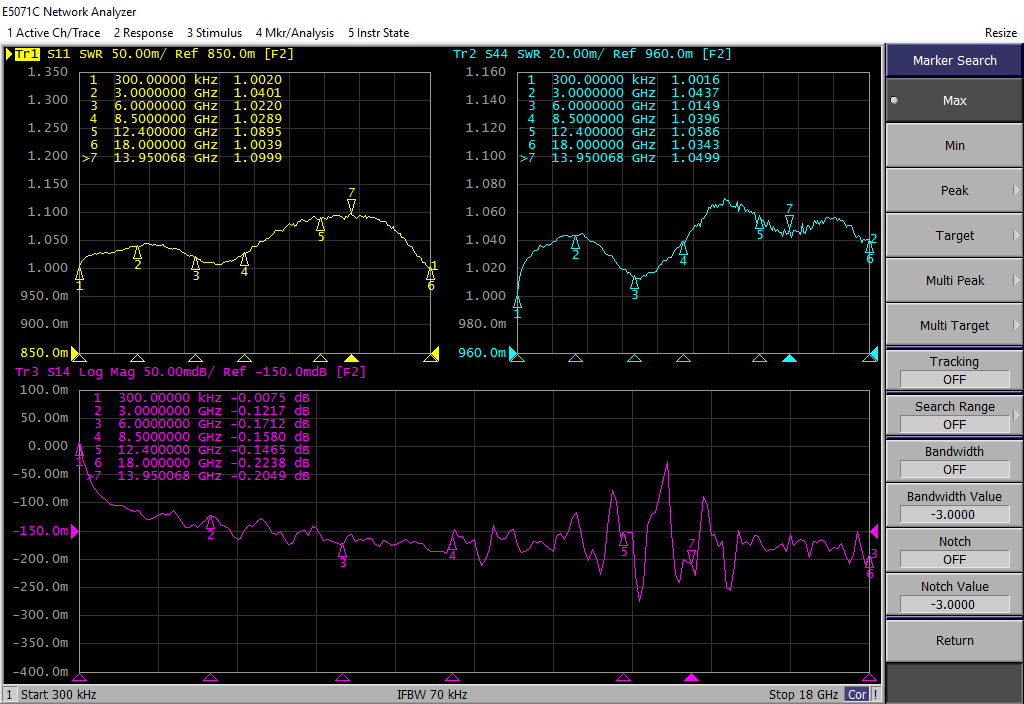Image resolution: width=1024 pixels, height=704 pixels.
Task: Expand the Peak search submenu
Action: pyautogui.click(x=954, y=190)
